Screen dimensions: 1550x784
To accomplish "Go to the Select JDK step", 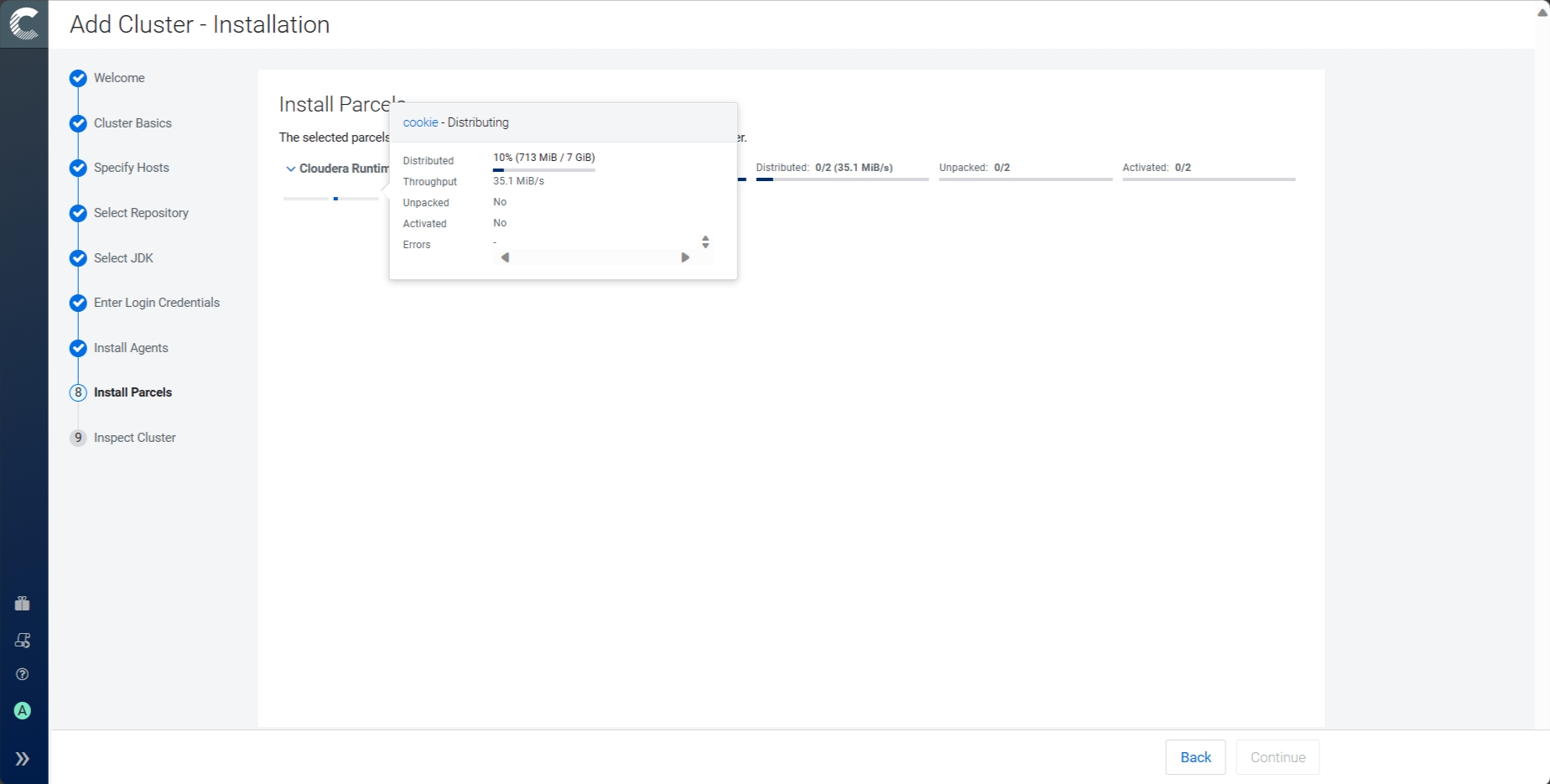I will pyautogui.click(x=123, y=258).
